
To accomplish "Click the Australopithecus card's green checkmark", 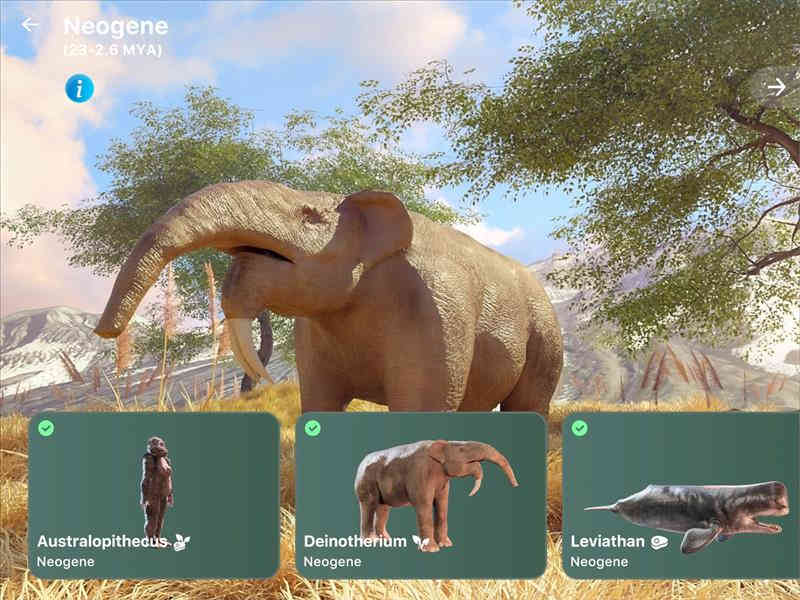I will [x=46, y=428].
